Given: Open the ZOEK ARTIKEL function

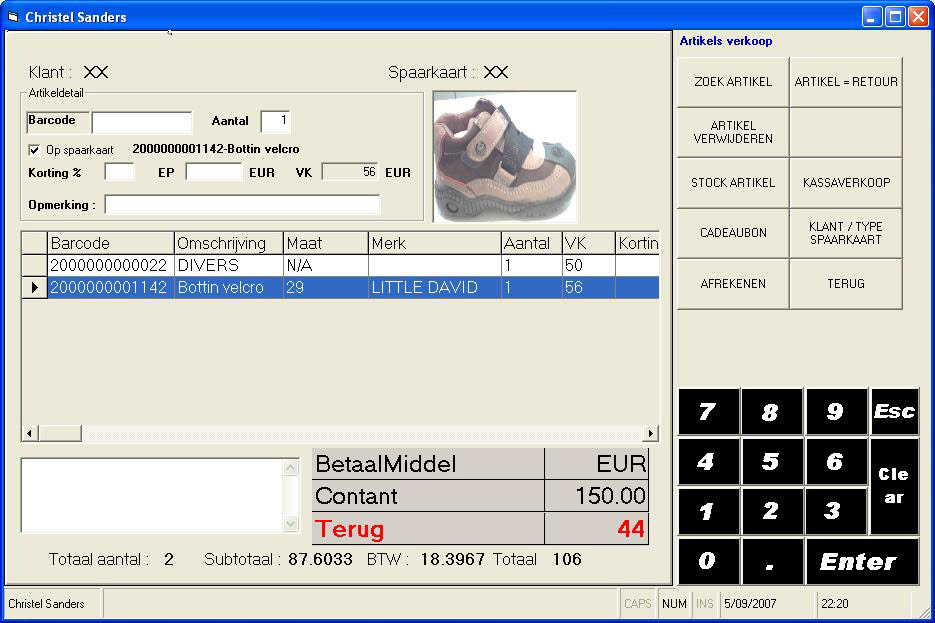Looking at the screenshot, I should coord(735,81).
